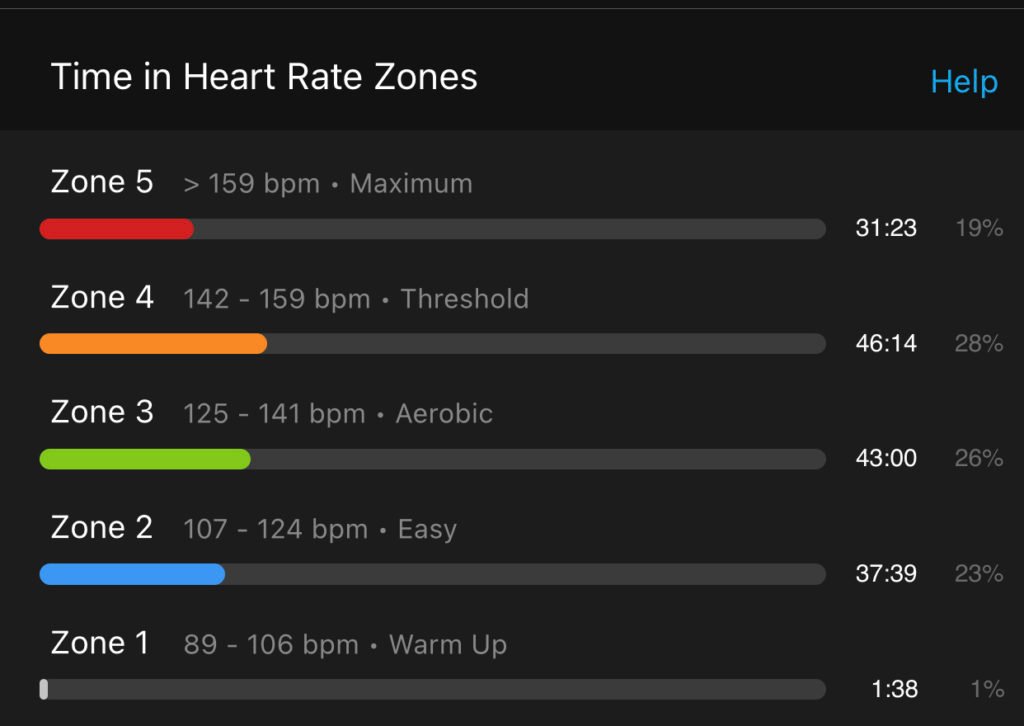1024x726 pixels.
Task: Click the 37:39 time value
Action: click(886, 574)
